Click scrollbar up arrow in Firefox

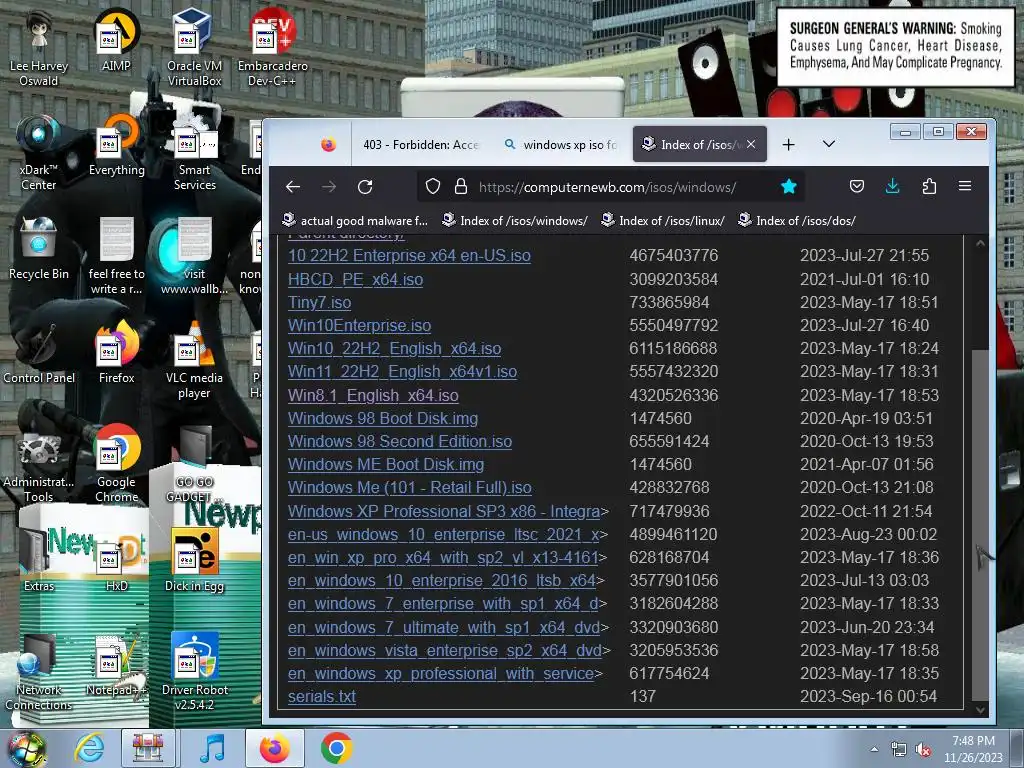980,243
